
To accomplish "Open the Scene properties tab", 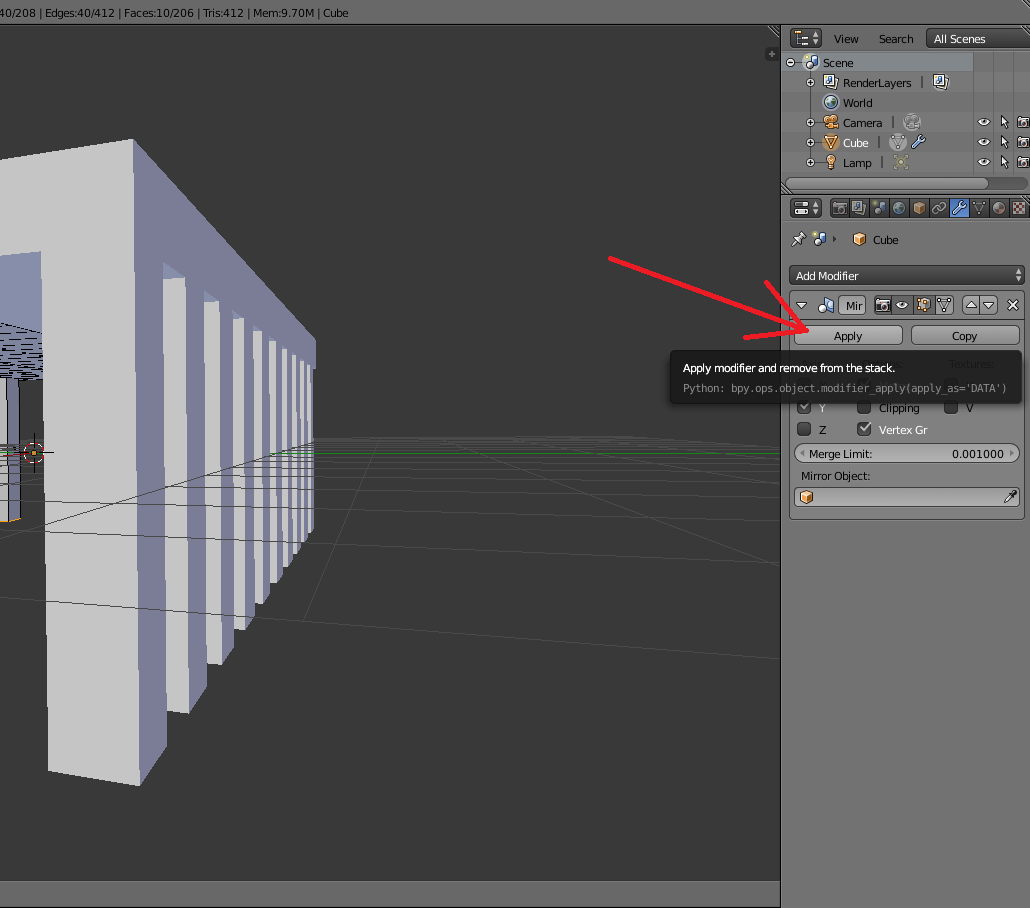I will point(879,208).
